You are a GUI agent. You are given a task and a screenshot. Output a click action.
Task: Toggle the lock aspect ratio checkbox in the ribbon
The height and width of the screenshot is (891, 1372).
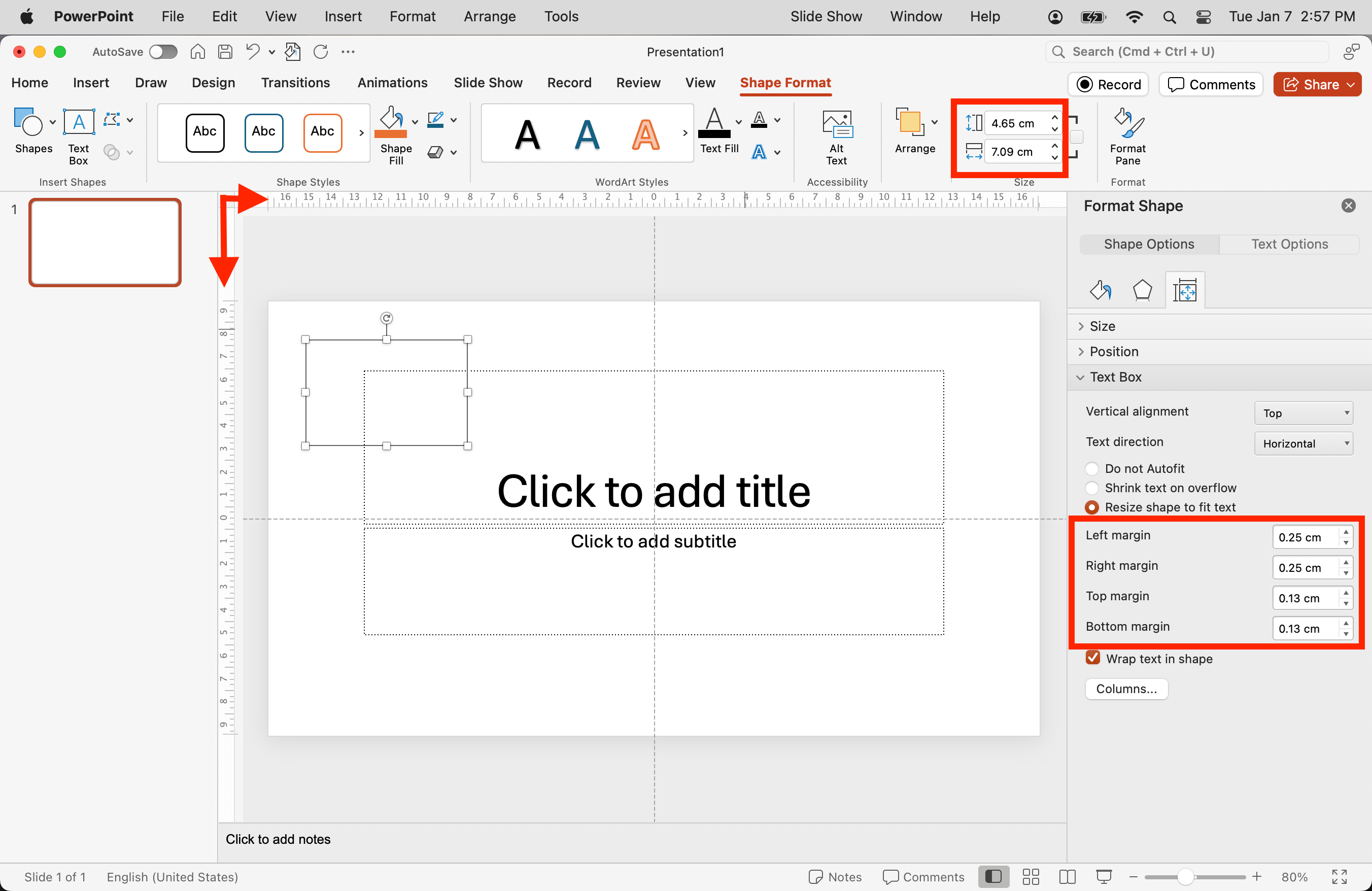(x=1076, y=137)
